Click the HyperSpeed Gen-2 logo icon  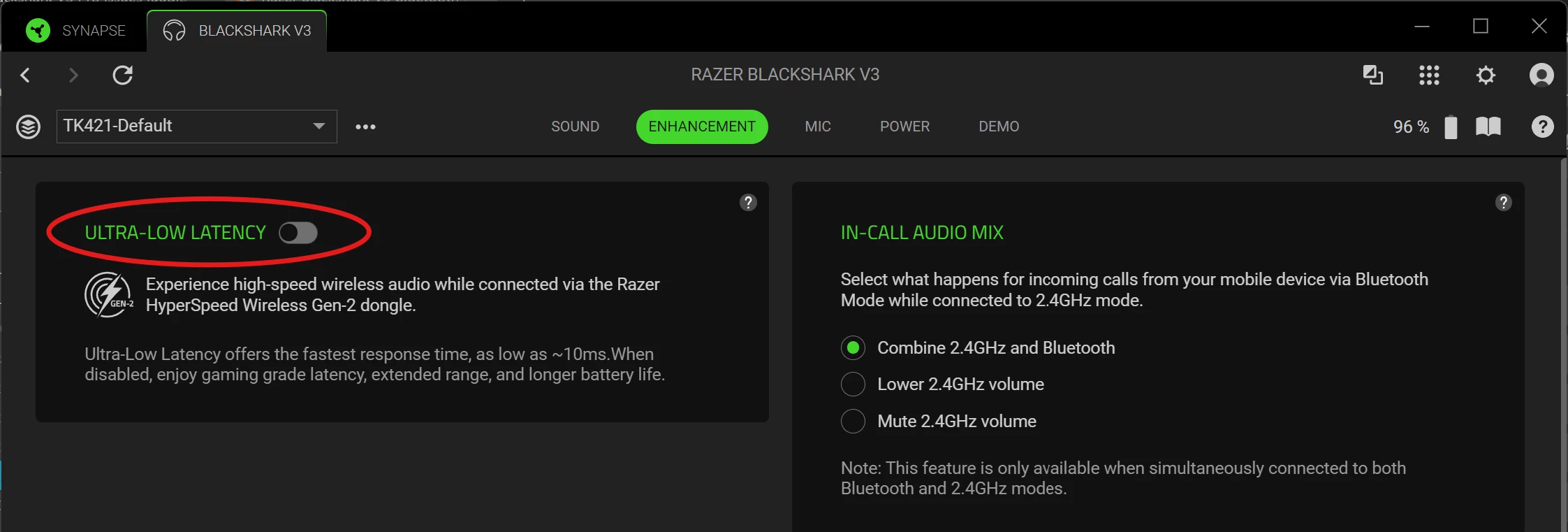[x=108, y=294]
